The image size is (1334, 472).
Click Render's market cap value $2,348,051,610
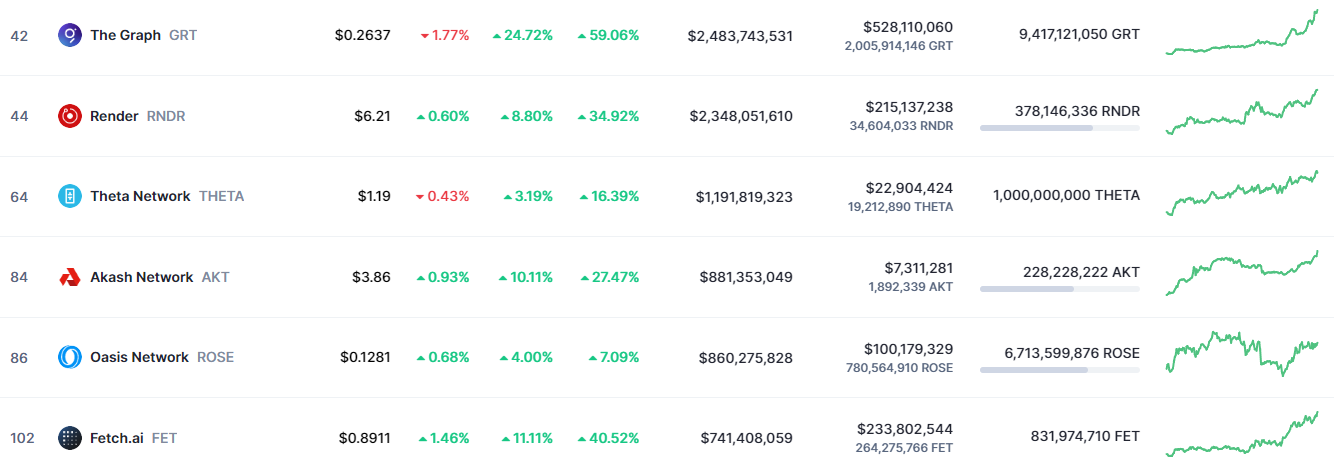tap(741, 116)
